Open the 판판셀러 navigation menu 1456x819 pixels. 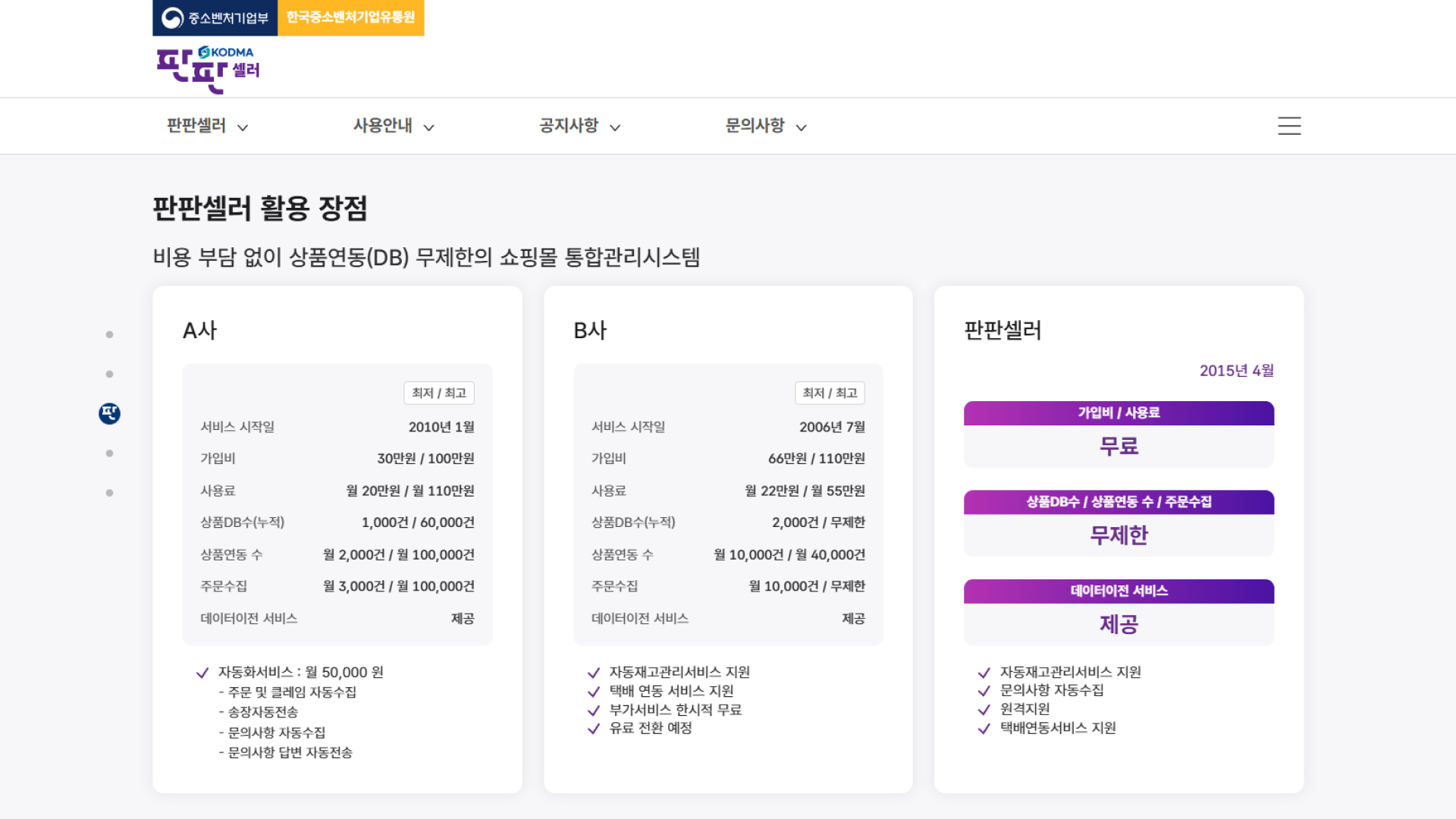[x=196, y=126]
